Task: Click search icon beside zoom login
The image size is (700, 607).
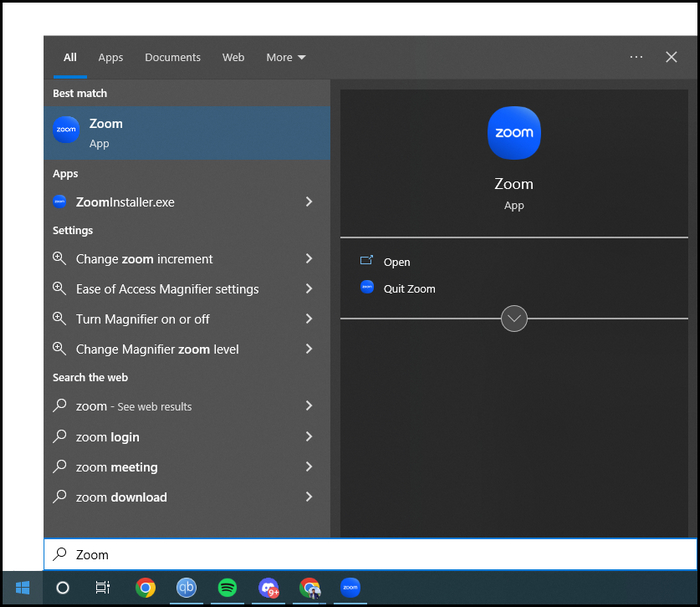Action: [59, 436]
